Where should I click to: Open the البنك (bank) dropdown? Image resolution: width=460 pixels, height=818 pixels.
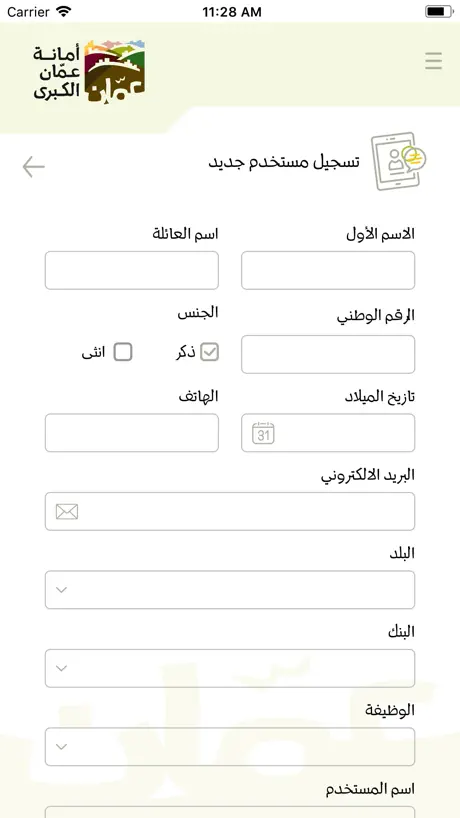click(230, 668)
